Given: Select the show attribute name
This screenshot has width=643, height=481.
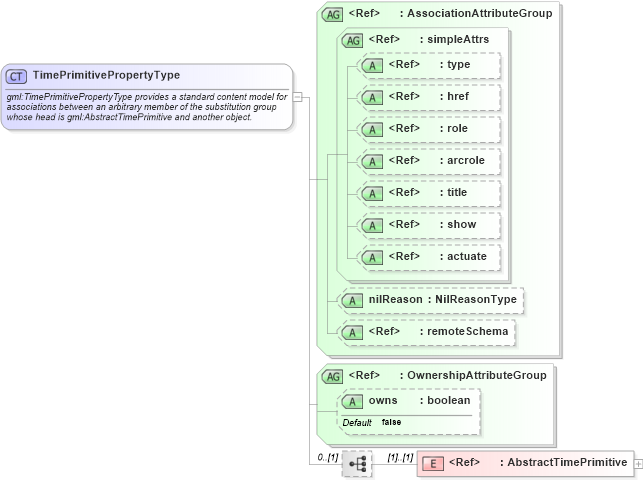Looking at the screenshot, I should [461, 224].
